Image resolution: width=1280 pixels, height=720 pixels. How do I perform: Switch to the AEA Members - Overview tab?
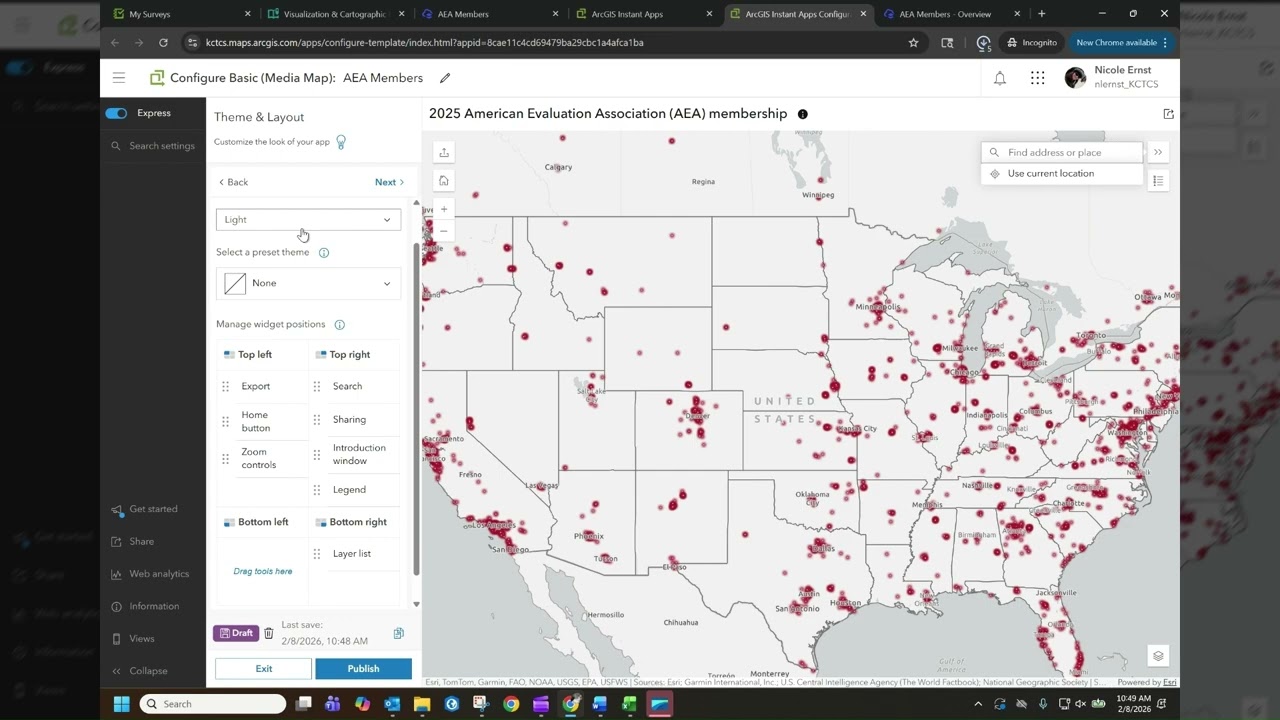(950, 14)
